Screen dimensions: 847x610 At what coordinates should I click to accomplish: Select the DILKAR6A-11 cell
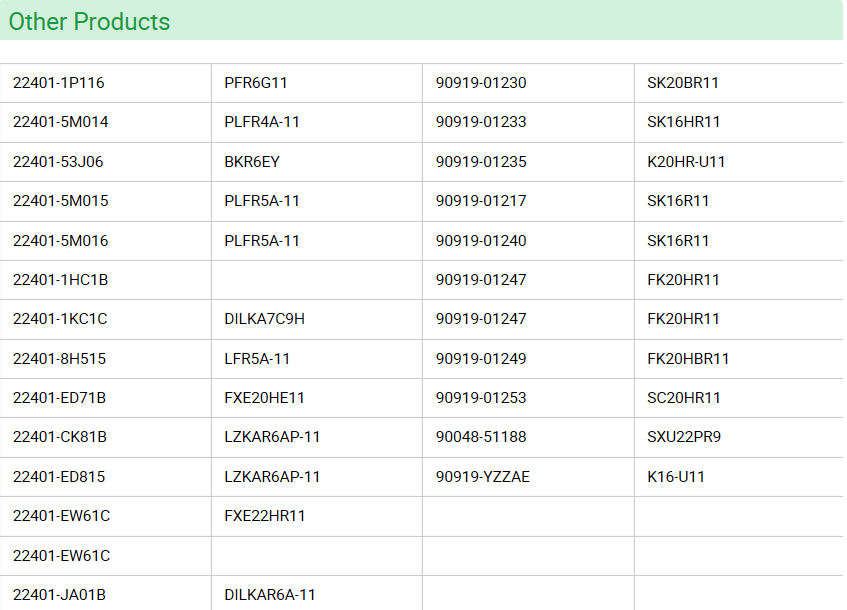click(x=270, y=594)
